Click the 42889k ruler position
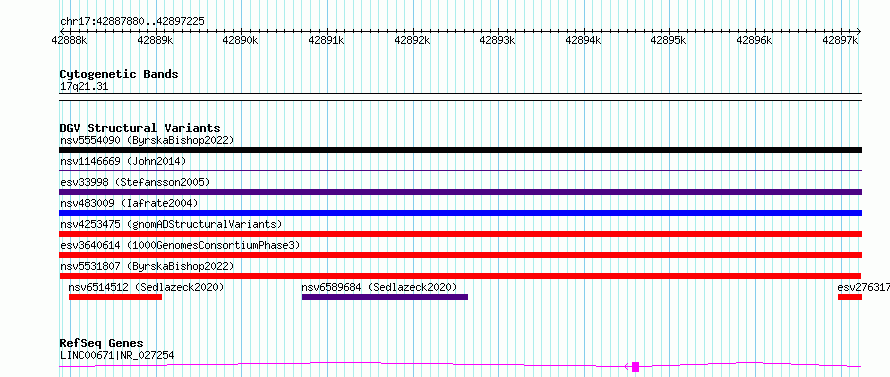Image resolution: width=890 pixels, height=377 pixels. point(155,40)
